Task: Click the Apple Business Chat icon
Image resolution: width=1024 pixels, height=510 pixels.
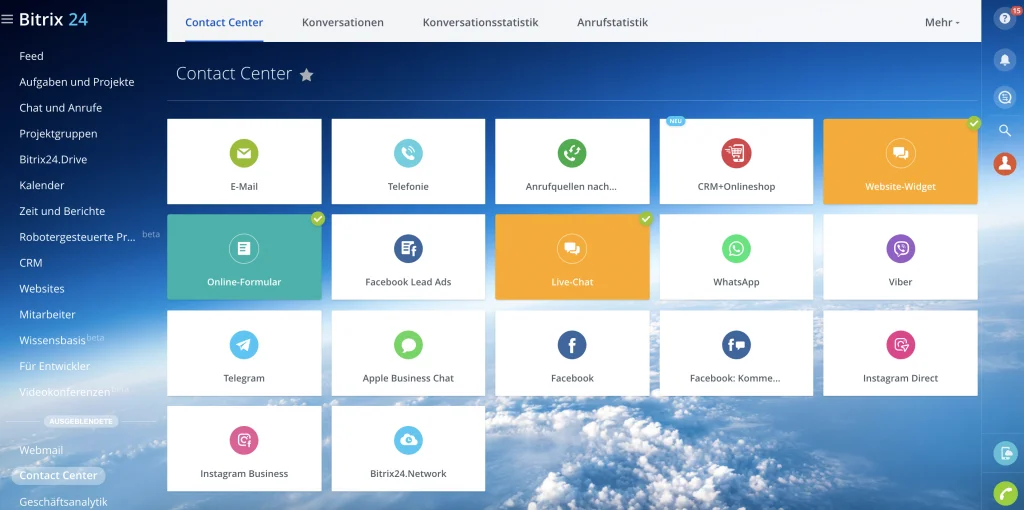Action: 408,345
